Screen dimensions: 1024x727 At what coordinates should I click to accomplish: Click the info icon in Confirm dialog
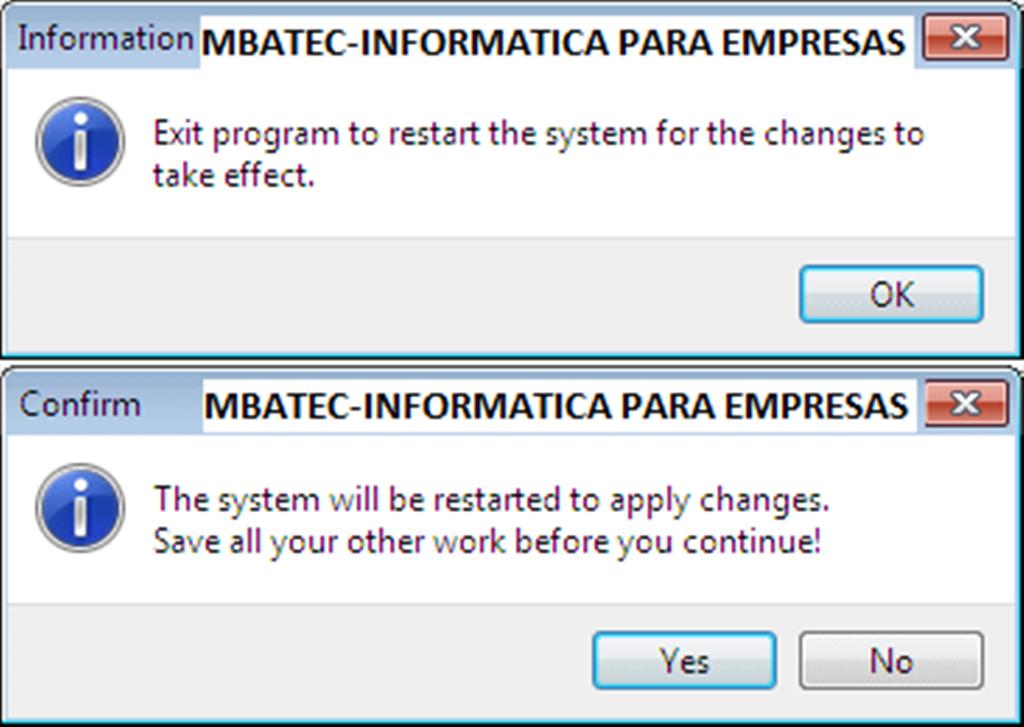click(80, 508)
